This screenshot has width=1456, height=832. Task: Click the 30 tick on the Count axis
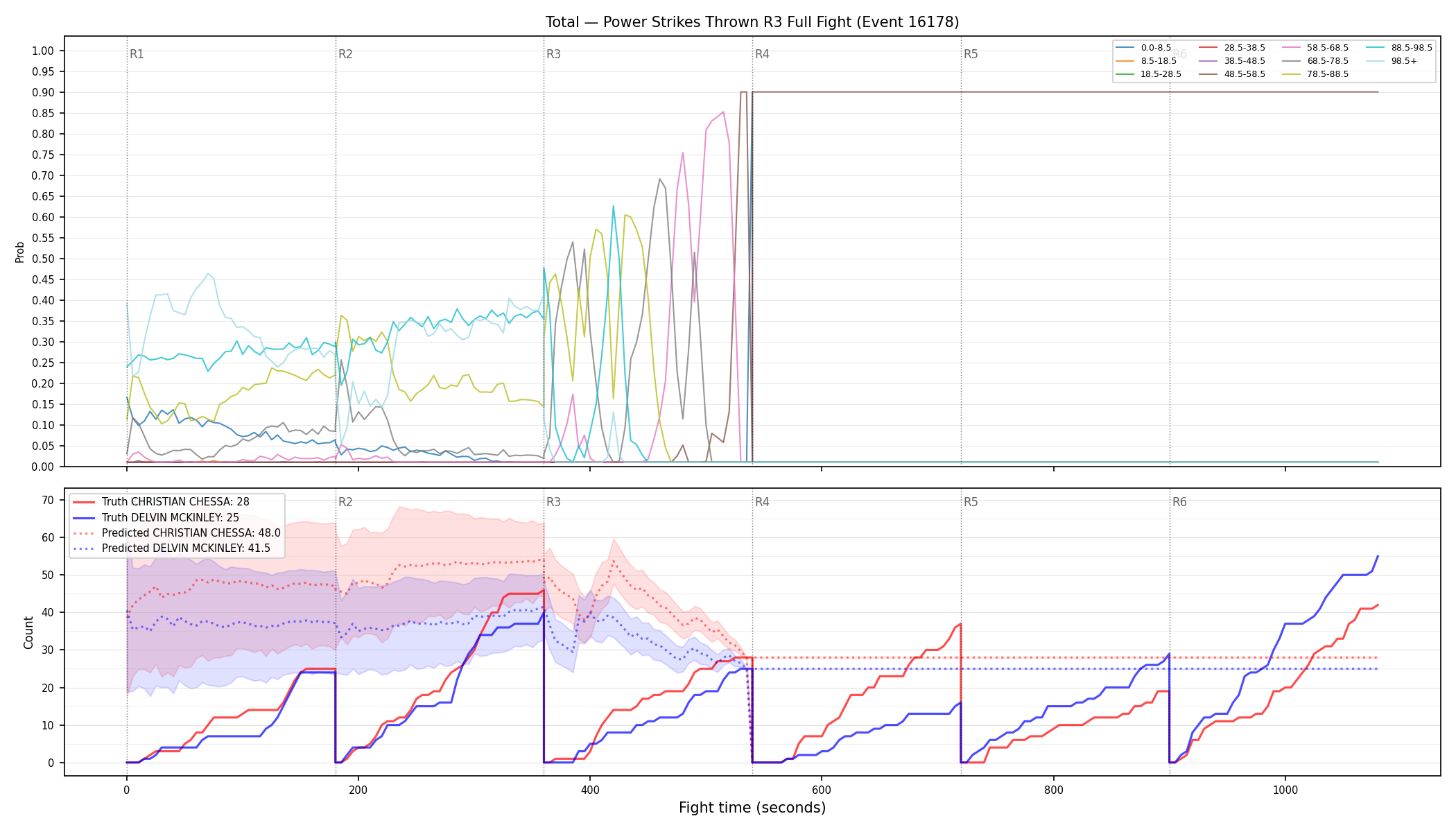click(x=48, y=650)
